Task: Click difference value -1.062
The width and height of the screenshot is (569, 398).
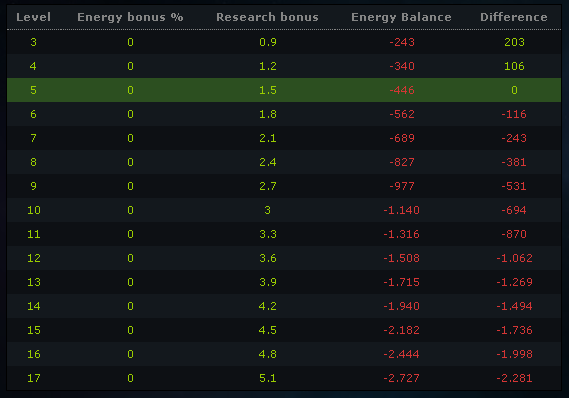Action: pyautogui.click(x=514, y=258)
